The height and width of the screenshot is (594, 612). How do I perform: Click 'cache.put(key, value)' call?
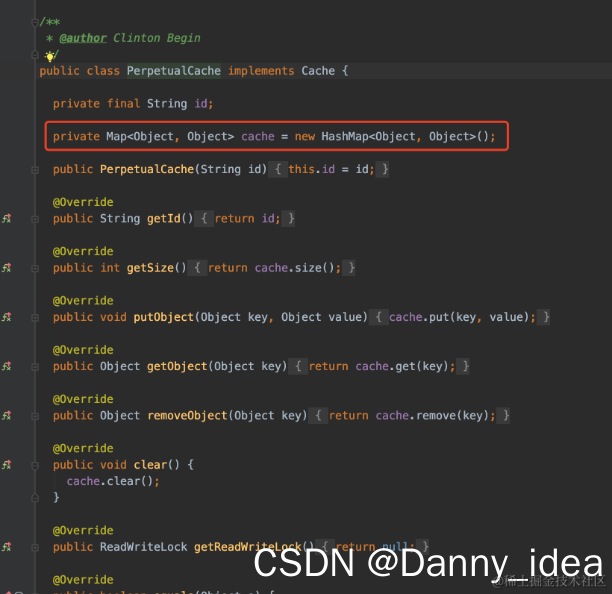tap(459, 317)
